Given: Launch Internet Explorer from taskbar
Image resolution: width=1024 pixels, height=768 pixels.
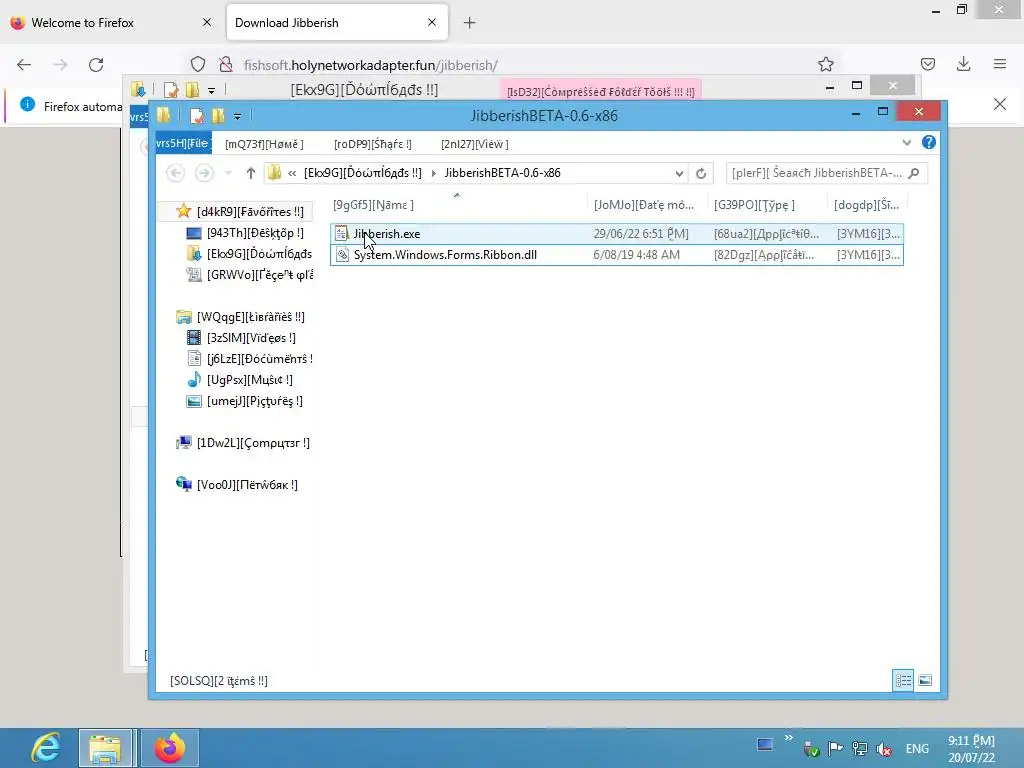Looking at the screenshot, I should tap(46, 748).
